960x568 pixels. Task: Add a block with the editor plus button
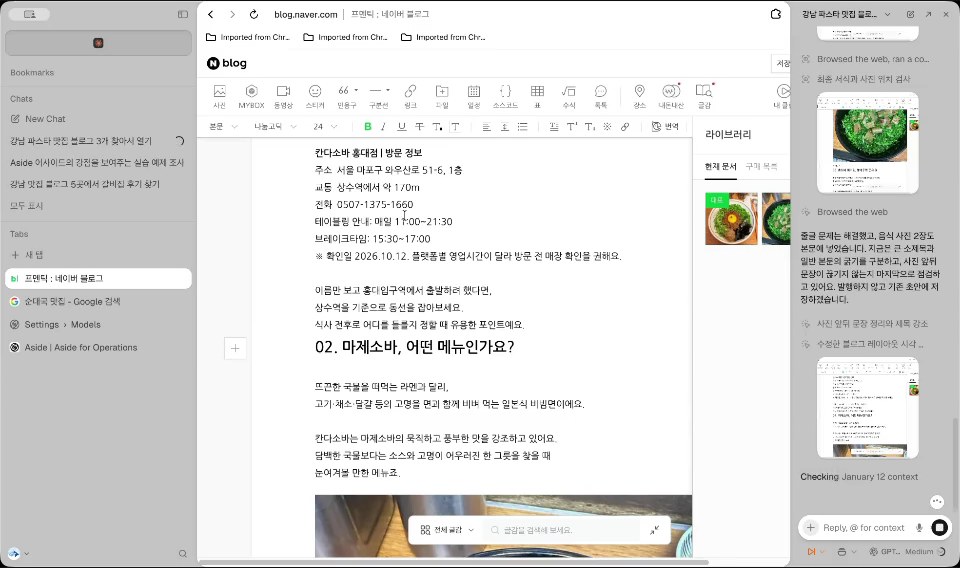click(x=235, y=348)
